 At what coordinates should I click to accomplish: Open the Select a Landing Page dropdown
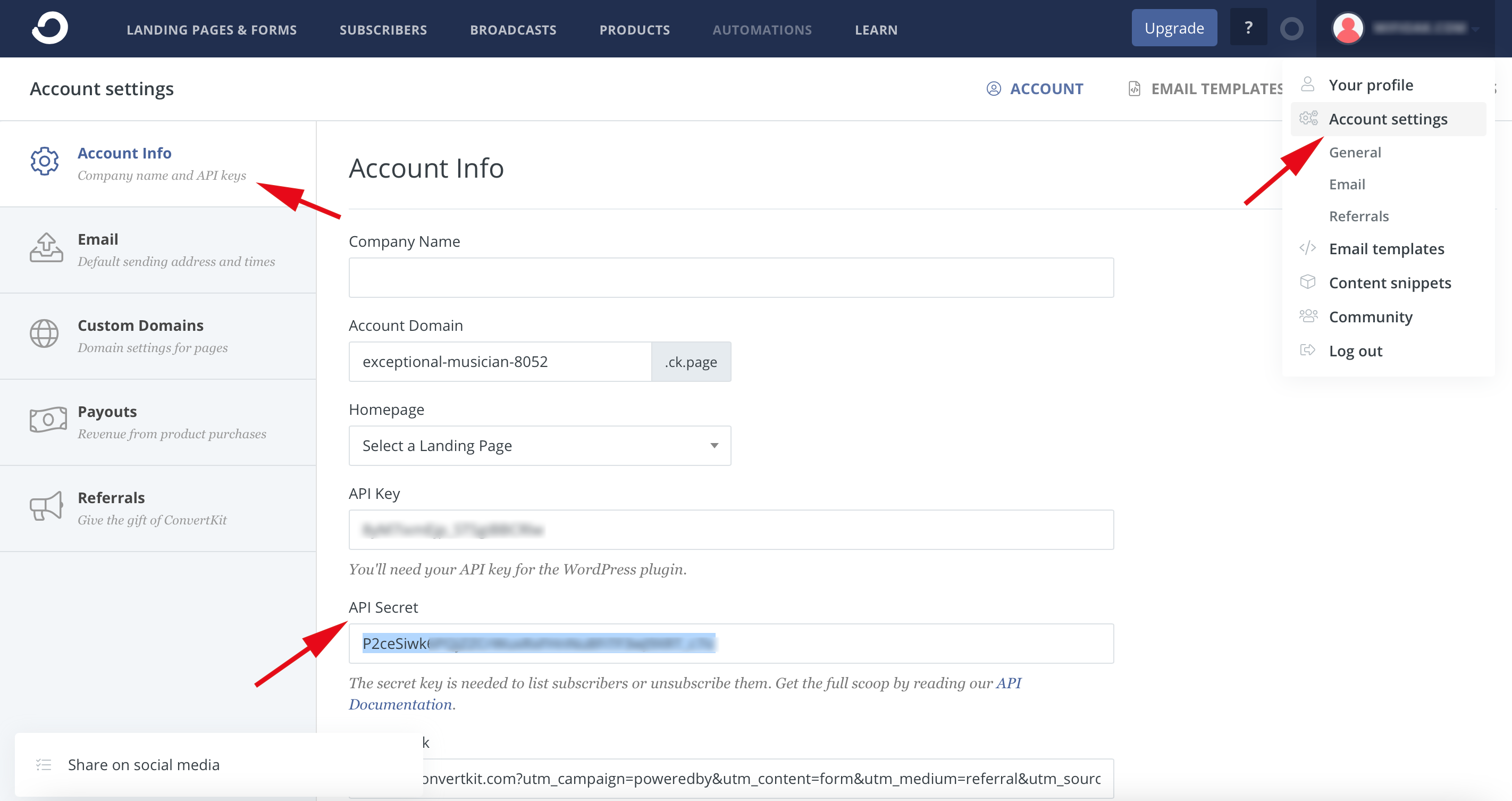[540, 445]
